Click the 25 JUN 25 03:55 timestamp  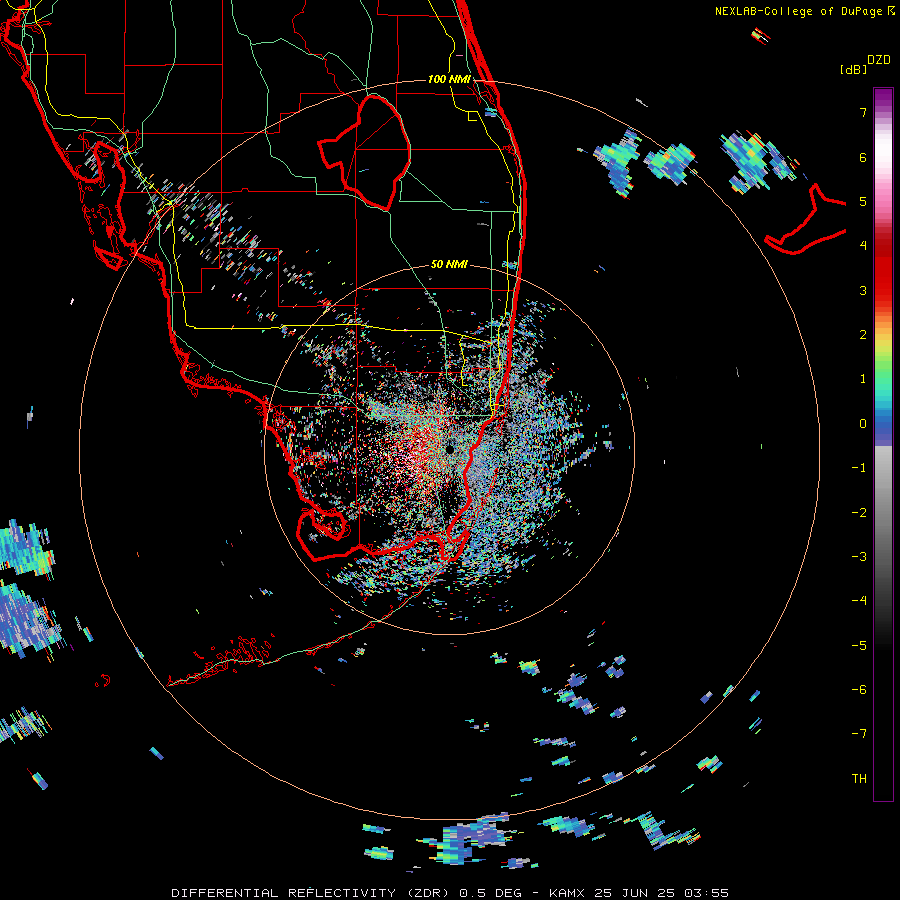[x=661, y=893]
